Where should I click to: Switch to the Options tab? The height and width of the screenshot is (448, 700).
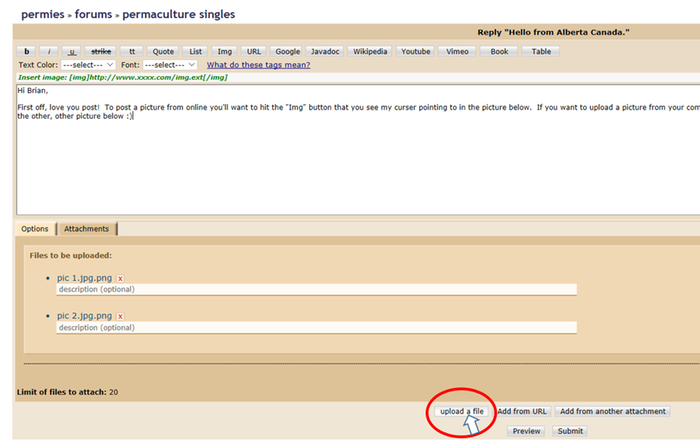coord(35,229)
